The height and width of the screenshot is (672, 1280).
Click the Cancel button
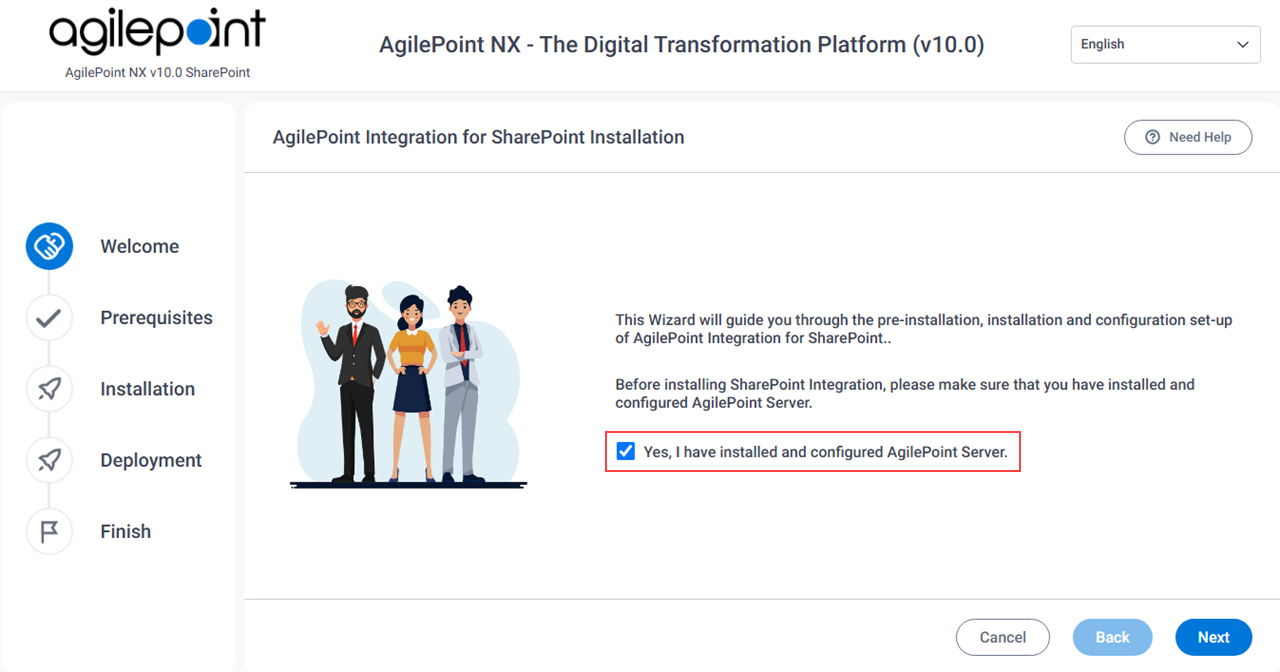1003,637
